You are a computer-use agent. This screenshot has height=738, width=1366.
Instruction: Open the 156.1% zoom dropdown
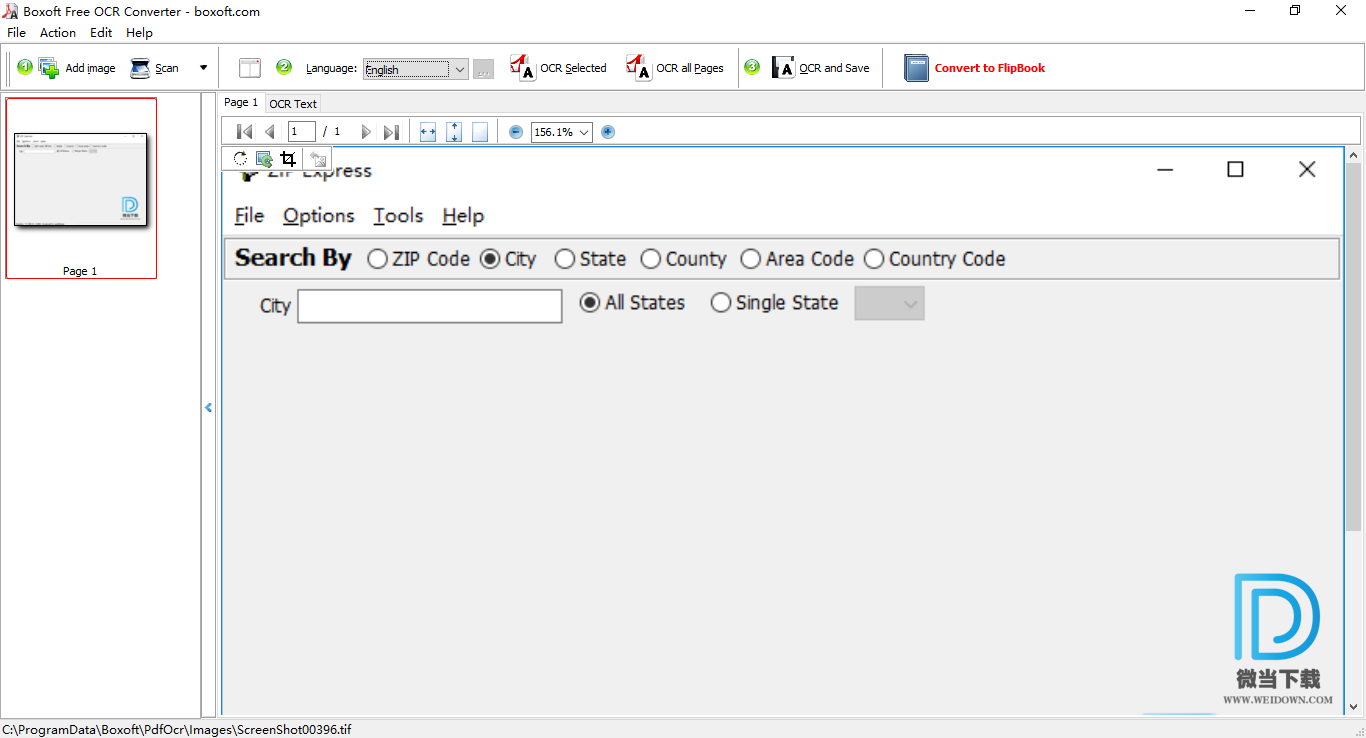point(562,132)
